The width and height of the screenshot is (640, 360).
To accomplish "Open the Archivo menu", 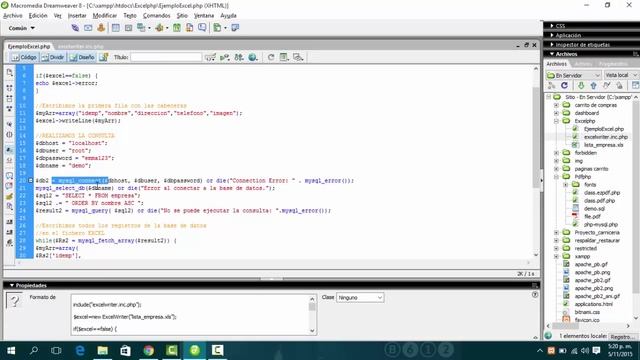I will (13, 16).
